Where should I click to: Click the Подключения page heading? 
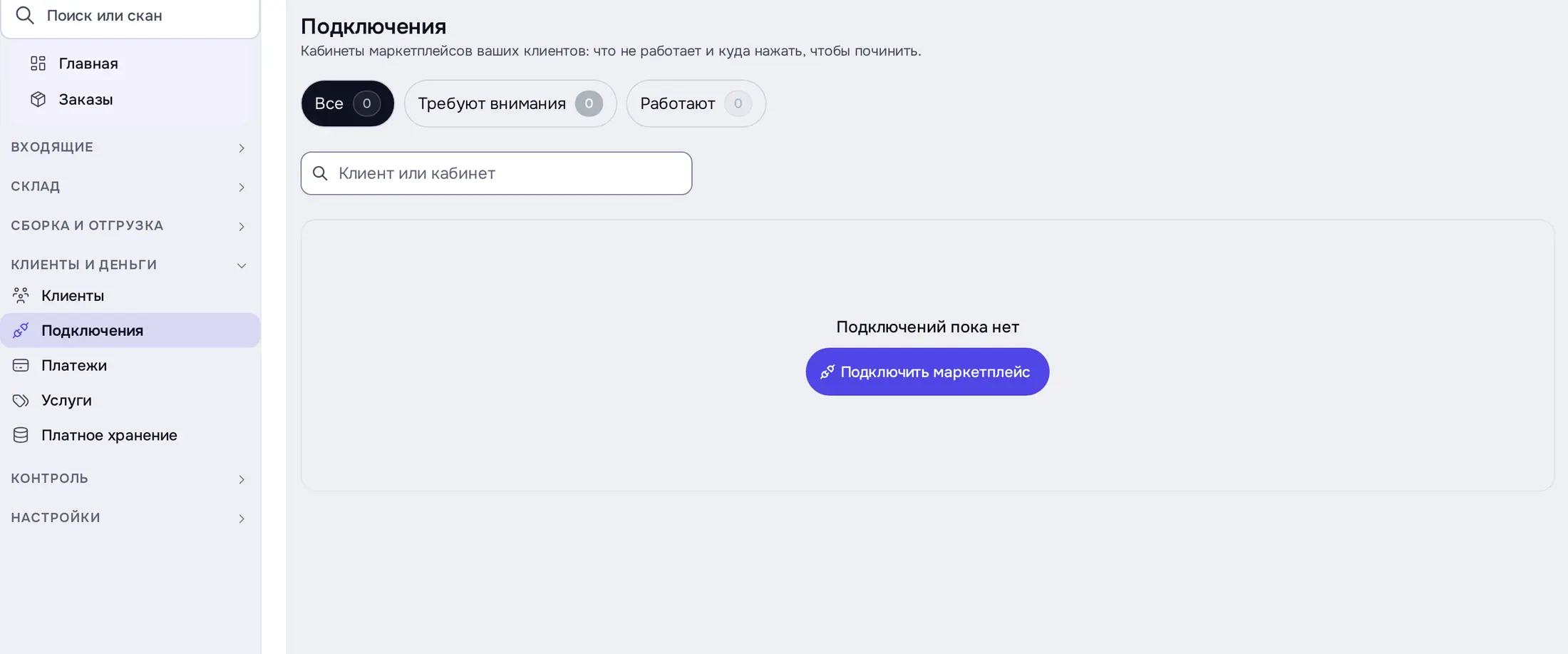coord(373,26)
